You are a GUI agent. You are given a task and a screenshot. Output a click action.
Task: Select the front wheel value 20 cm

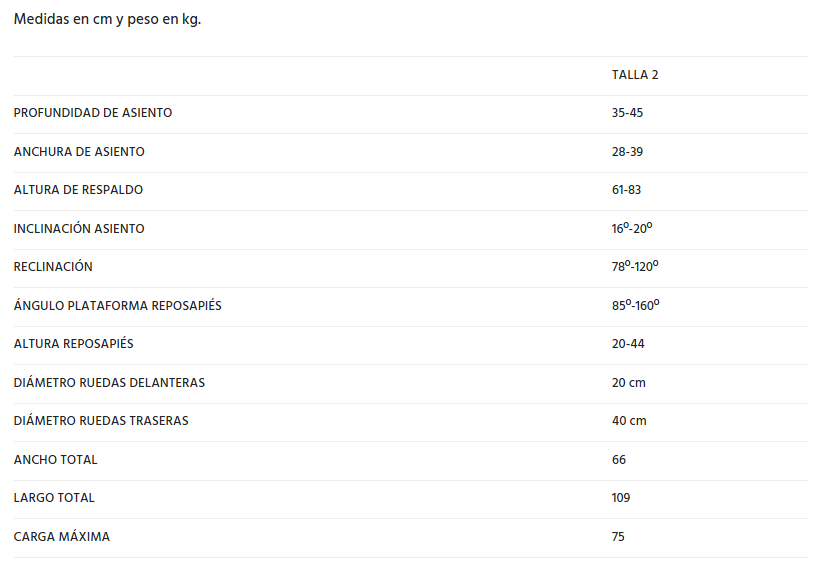point(629,383)
